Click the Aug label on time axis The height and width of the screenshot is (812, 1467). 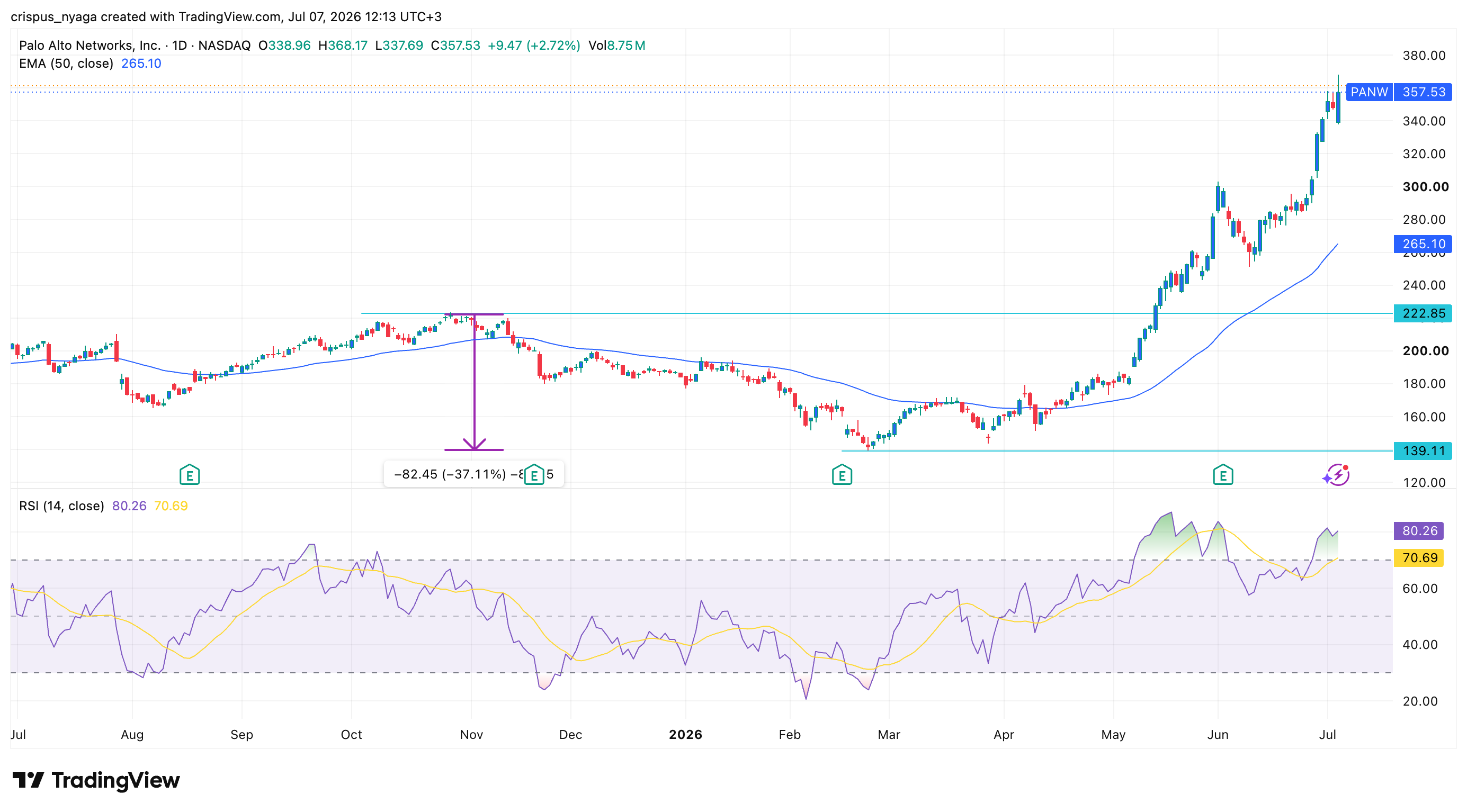132,735
